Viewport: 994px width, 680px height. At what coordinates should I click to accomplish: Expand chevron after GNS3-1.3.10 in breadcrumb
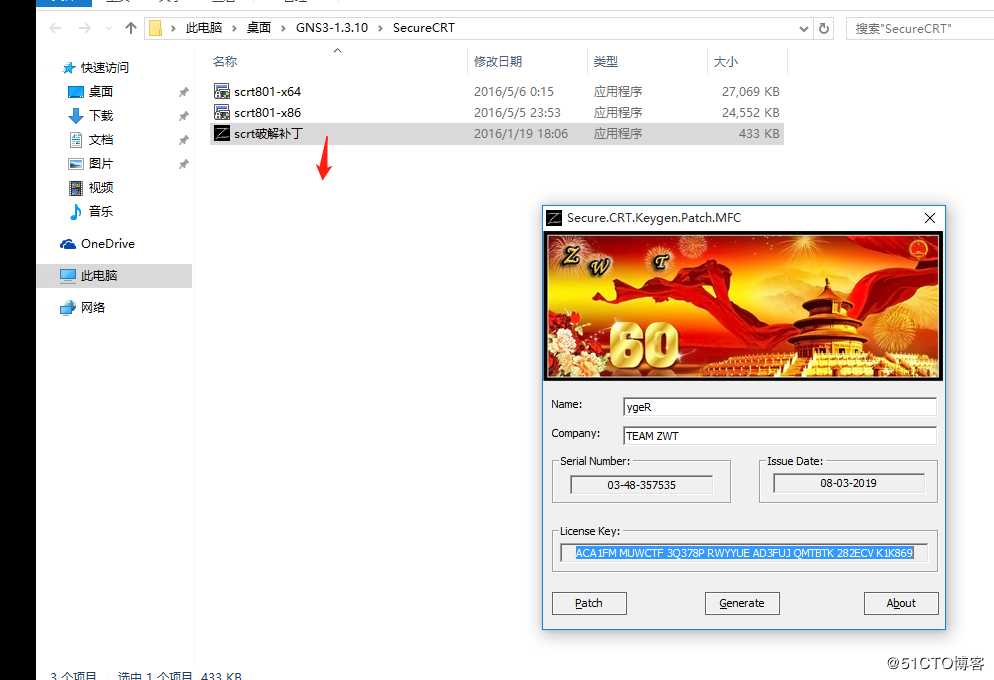380,28
